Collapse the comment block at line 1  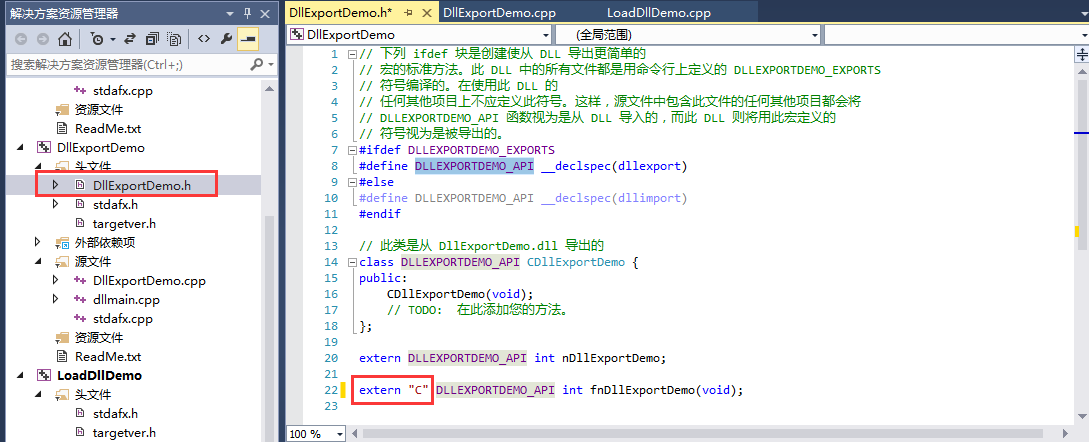(352, 54)
